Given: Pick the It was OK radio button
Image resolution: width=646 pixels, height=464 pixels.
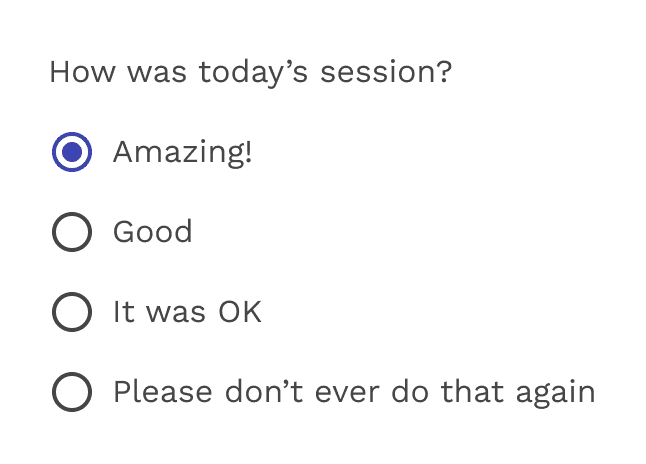Looking at the screenshot, I should point(71,313).
